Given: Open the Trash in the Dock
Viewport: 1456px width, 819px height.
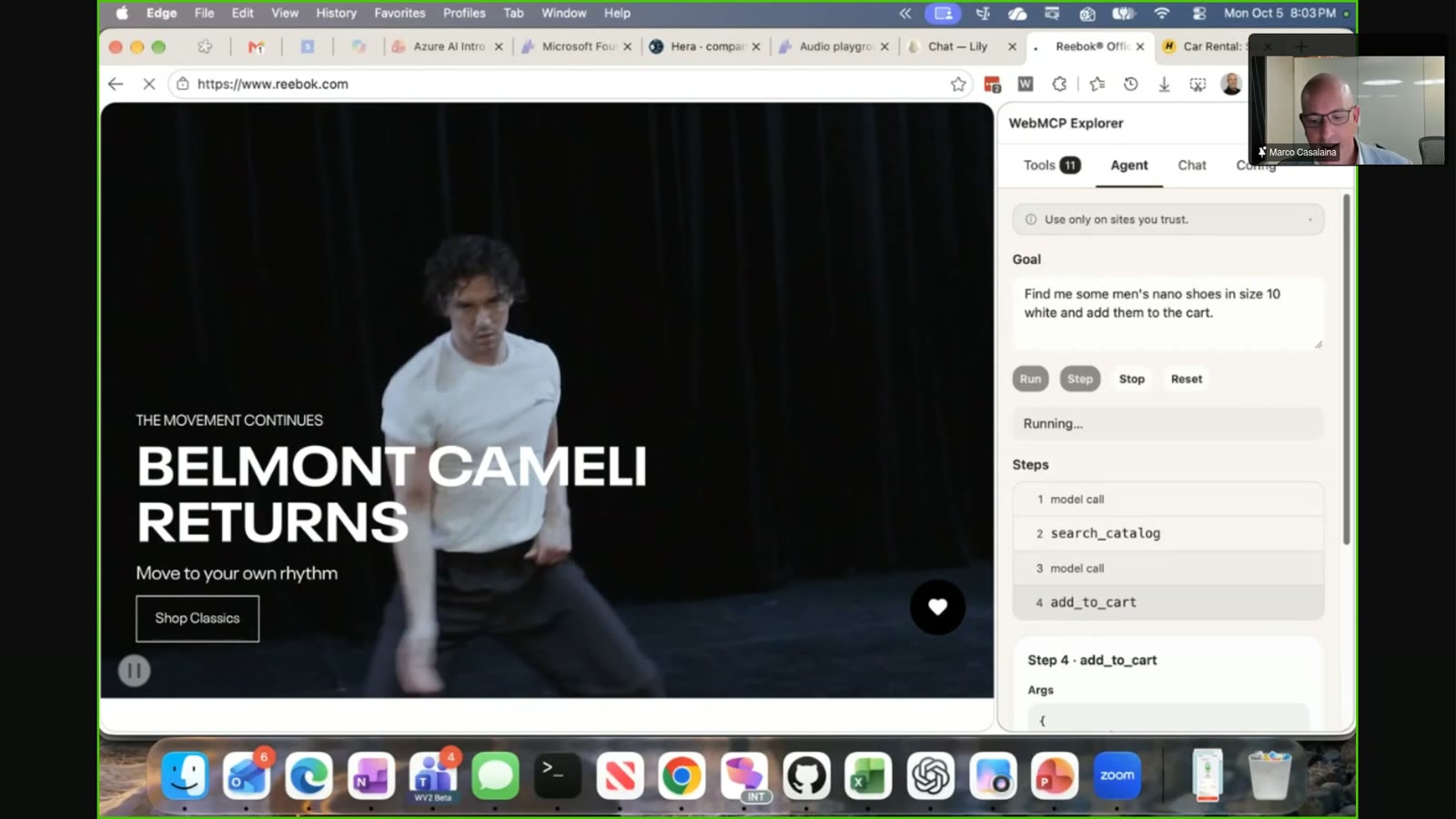Looking at the screenshot, I should point(1269,775).
